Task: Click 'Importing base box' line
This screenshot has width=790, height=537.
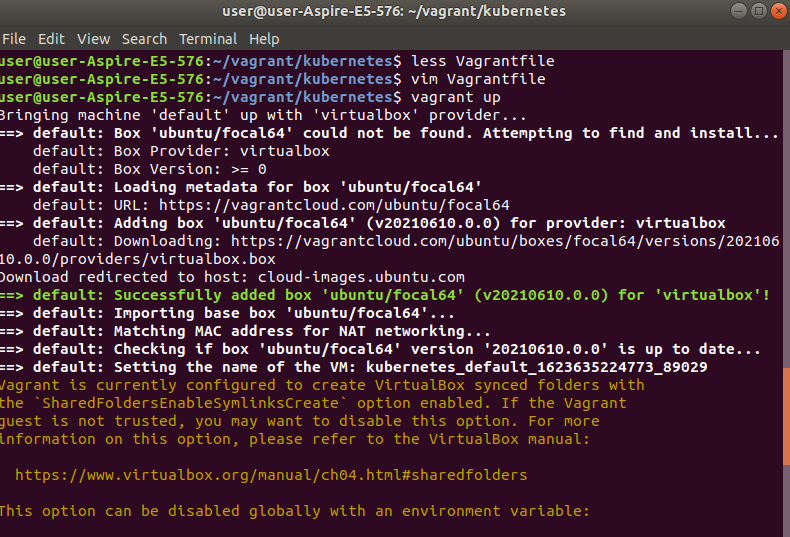Action: click(x=227, y=313)
